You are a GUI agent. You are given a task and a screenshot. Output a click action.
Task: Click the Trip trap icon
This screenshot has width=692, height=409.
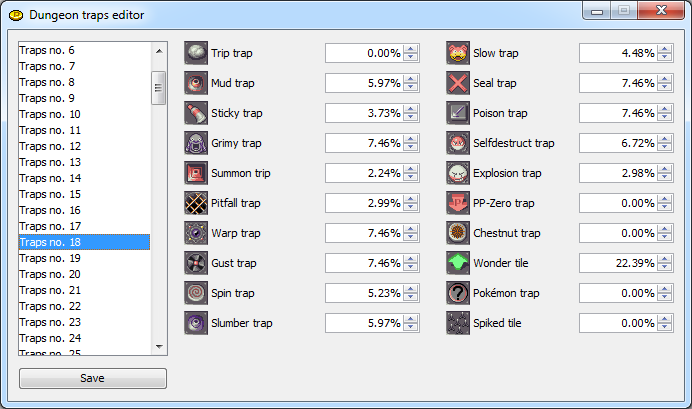pyautogui.click(x=196, y=53)
